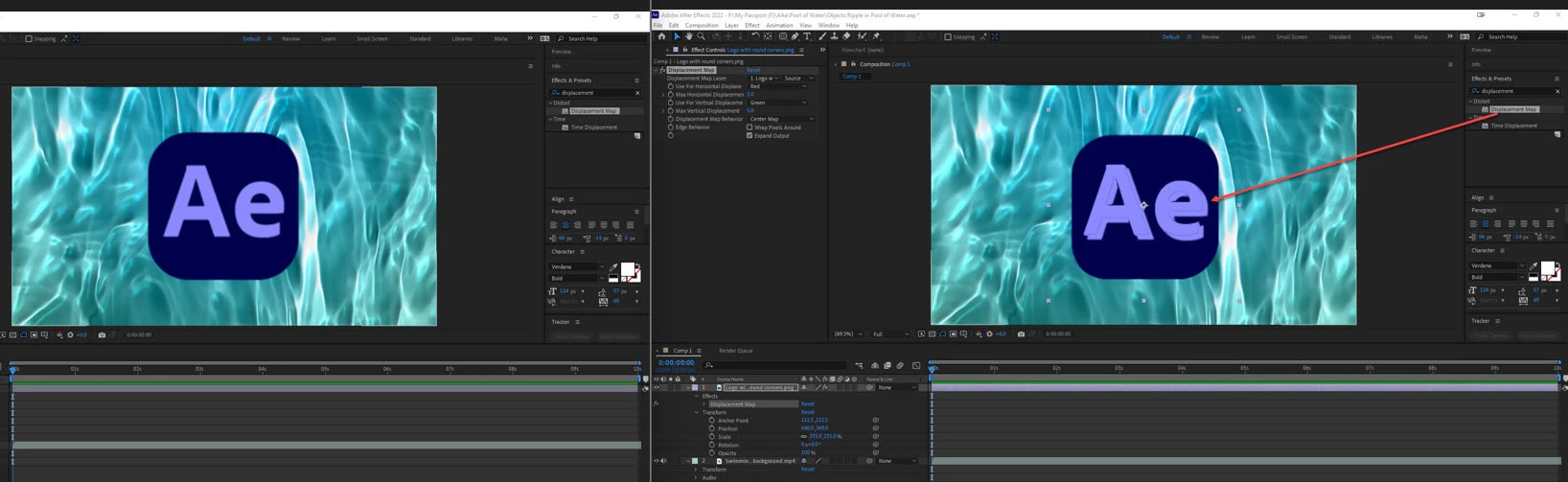
Task: Click the frame blending timeline icon
Action: pos(888,365)
